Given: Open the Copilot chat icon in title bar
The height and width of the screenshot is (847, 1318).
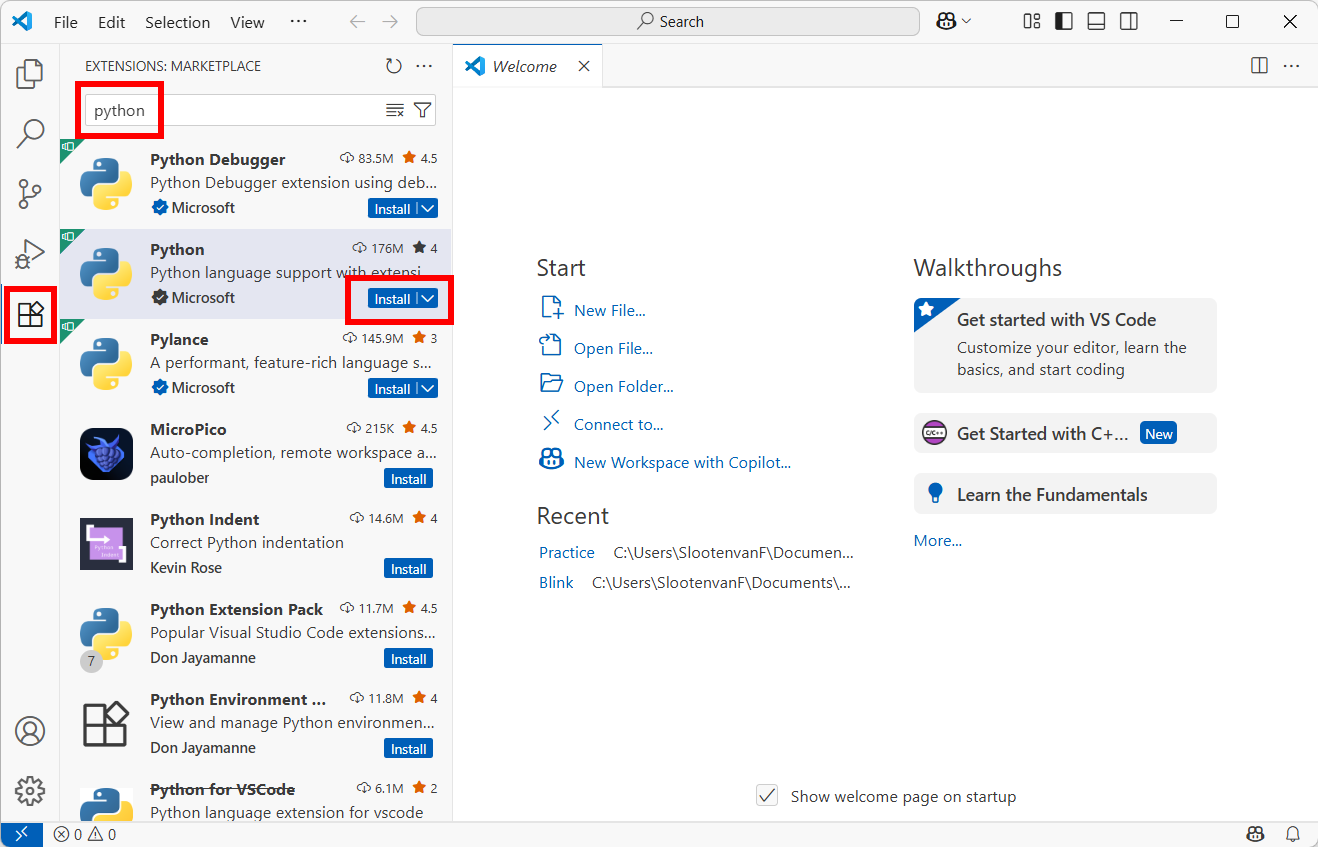Looking at the screenshot, I should point(946,22).
